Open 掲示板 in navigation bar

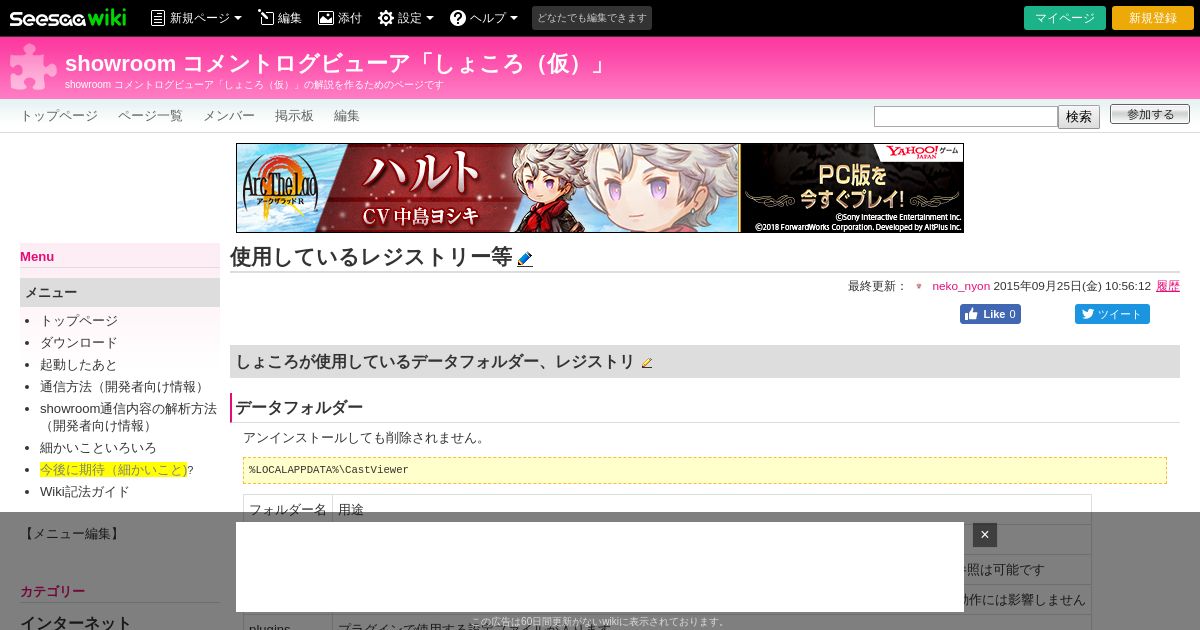(294, 116)
